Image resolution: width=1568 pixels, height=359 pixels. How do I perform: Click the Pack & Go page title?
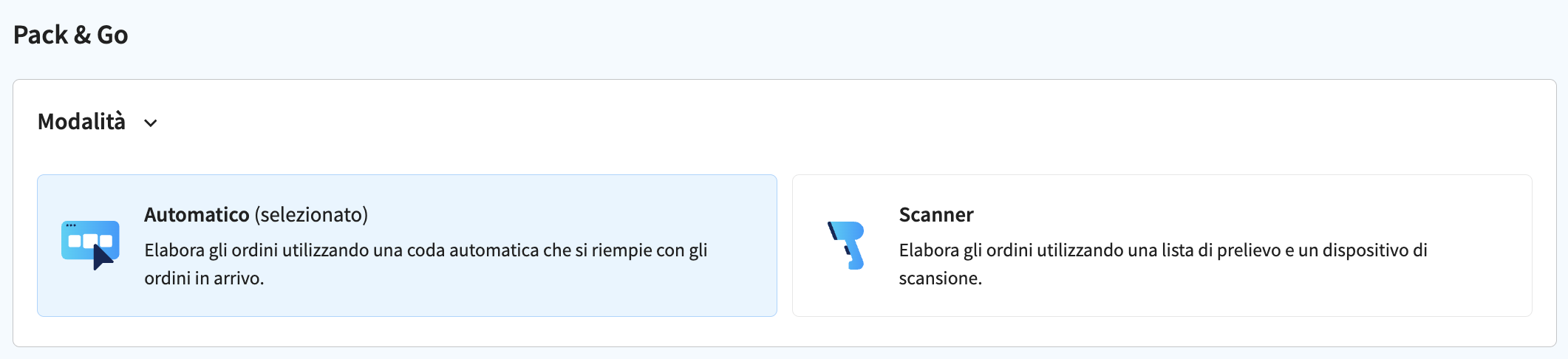pyautogui.click(x=71, y=35)
